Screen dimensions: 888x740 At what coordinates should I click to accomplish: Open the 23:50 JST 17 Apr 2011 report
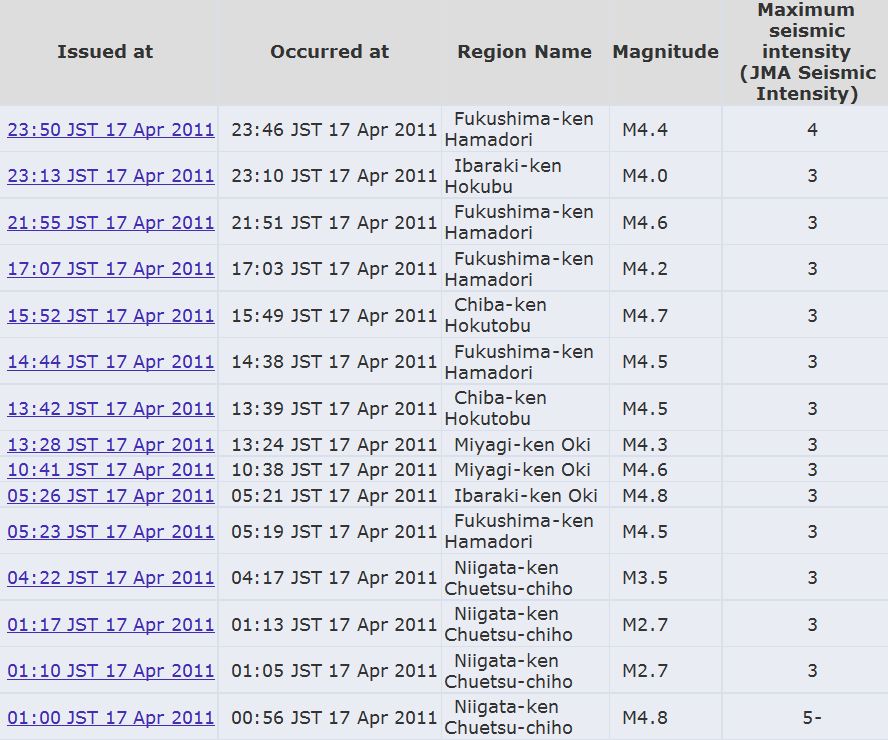[110, 130]
